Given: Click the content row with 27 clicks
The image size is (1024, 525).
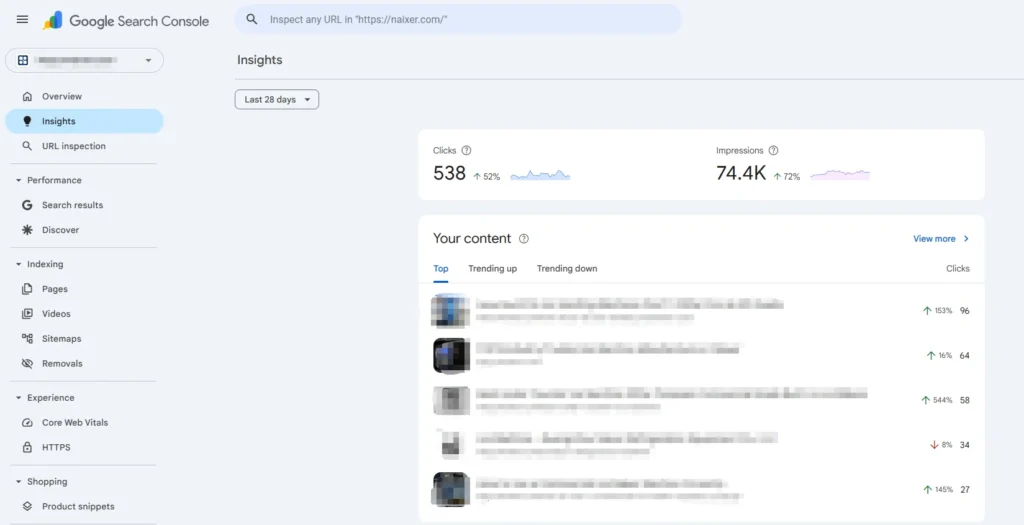Looking at the screenshot, I should 701,490.
